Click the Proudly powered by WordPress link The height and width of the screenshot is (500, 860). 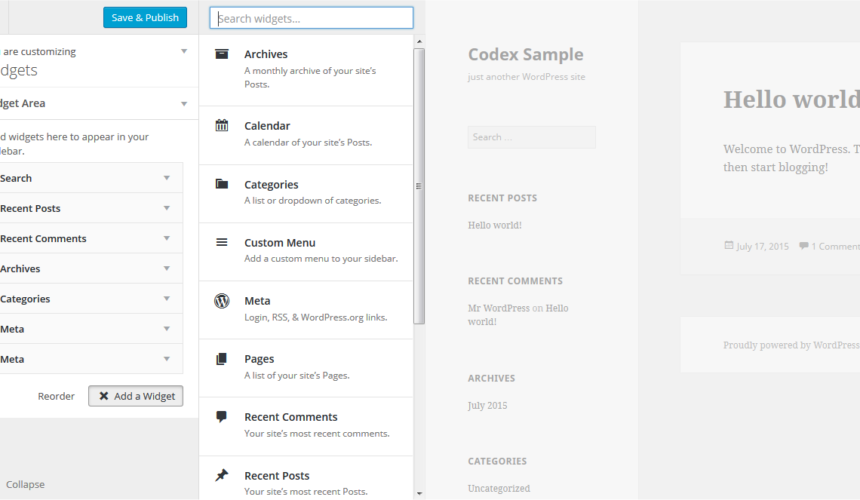point(791,345)
